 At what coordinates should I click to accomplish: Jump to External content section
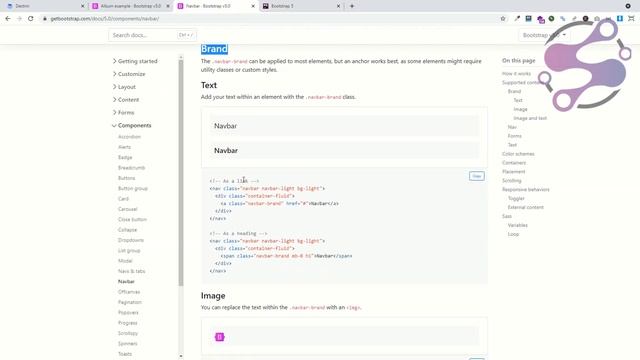tap(525, 207)
